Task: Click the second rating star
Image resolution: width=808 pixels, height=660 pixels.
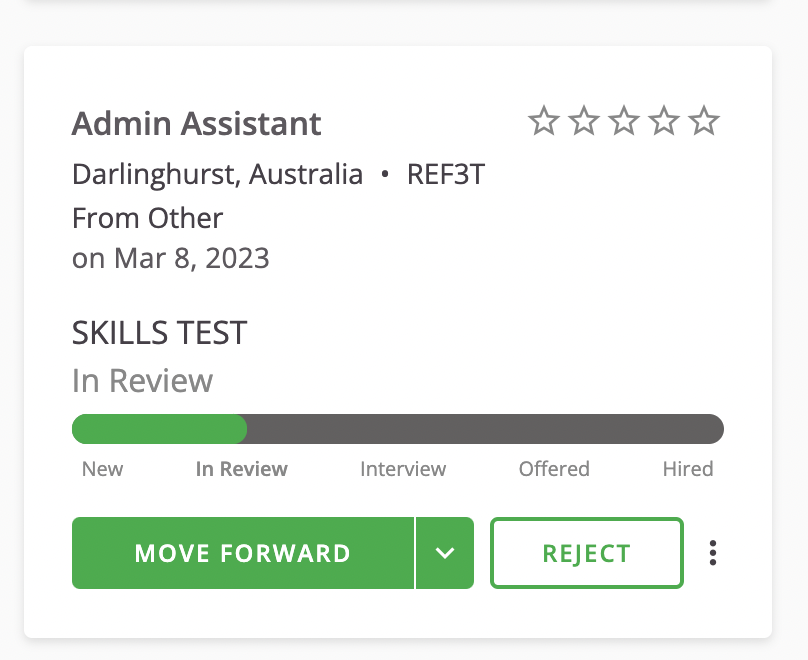Action: pyautogui.click(x=584, y=122)
